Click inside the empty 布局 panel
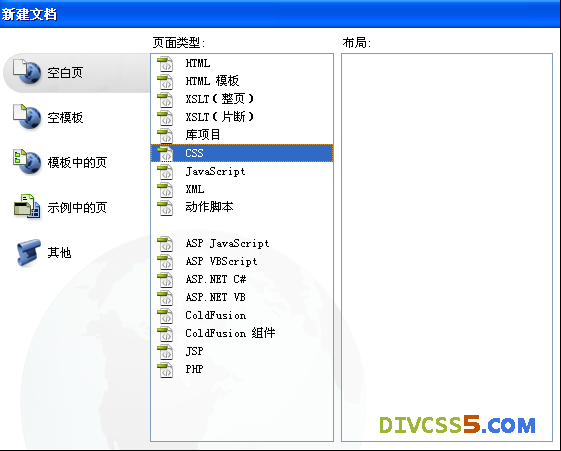This screenshot has width=561, height=451. click(447, 247)
